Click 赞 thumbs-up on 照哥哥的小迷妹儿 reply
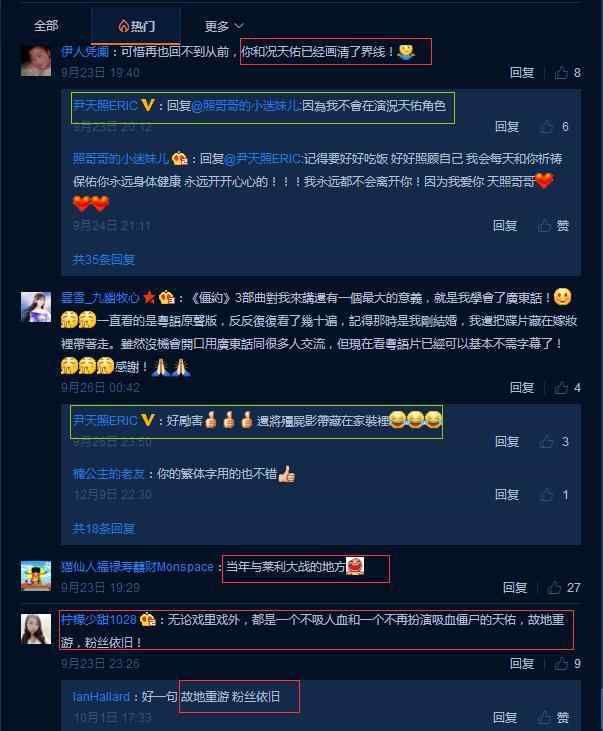The height and width of the screenshot is (731, 603). pyautogui.click(x=554, y=226)
